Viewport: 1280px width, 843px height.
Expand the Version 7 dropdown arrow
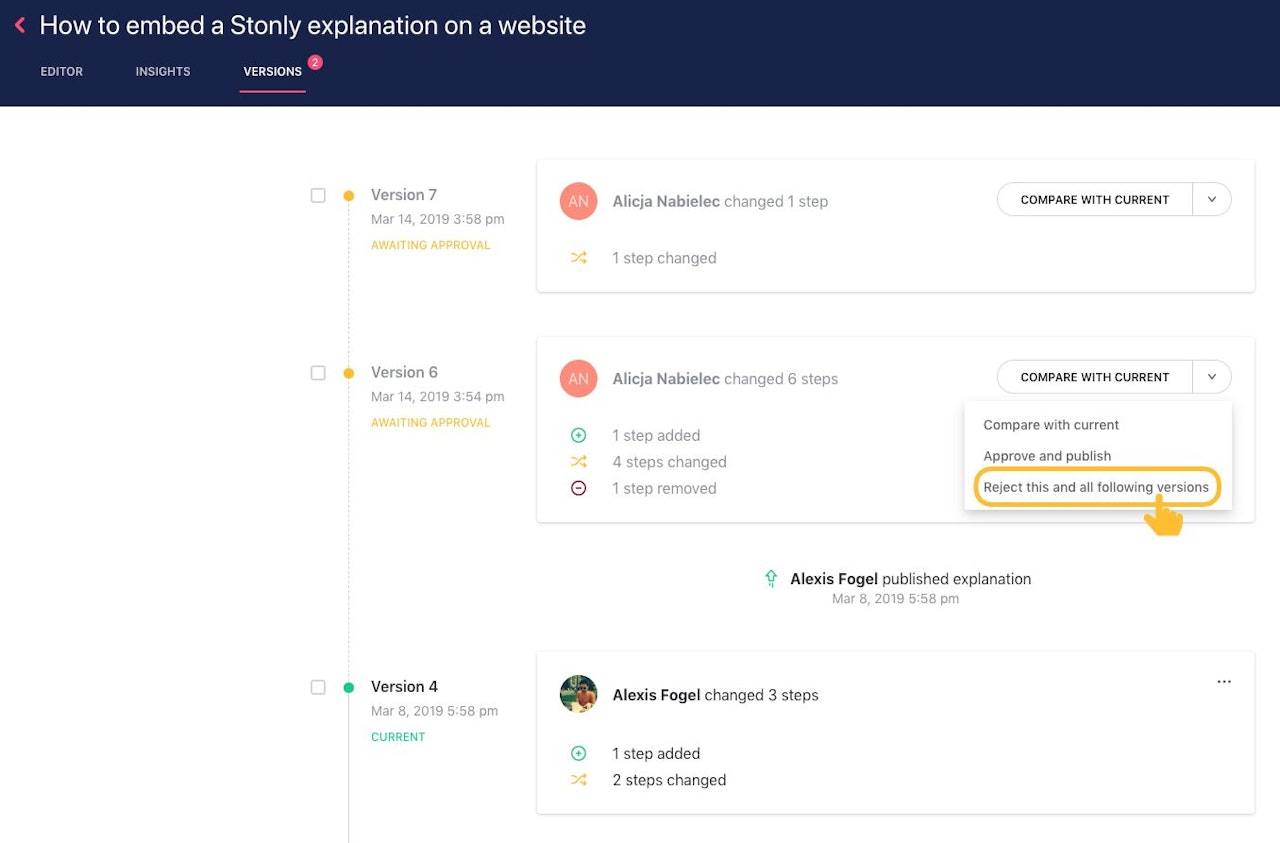[1212, 200]
